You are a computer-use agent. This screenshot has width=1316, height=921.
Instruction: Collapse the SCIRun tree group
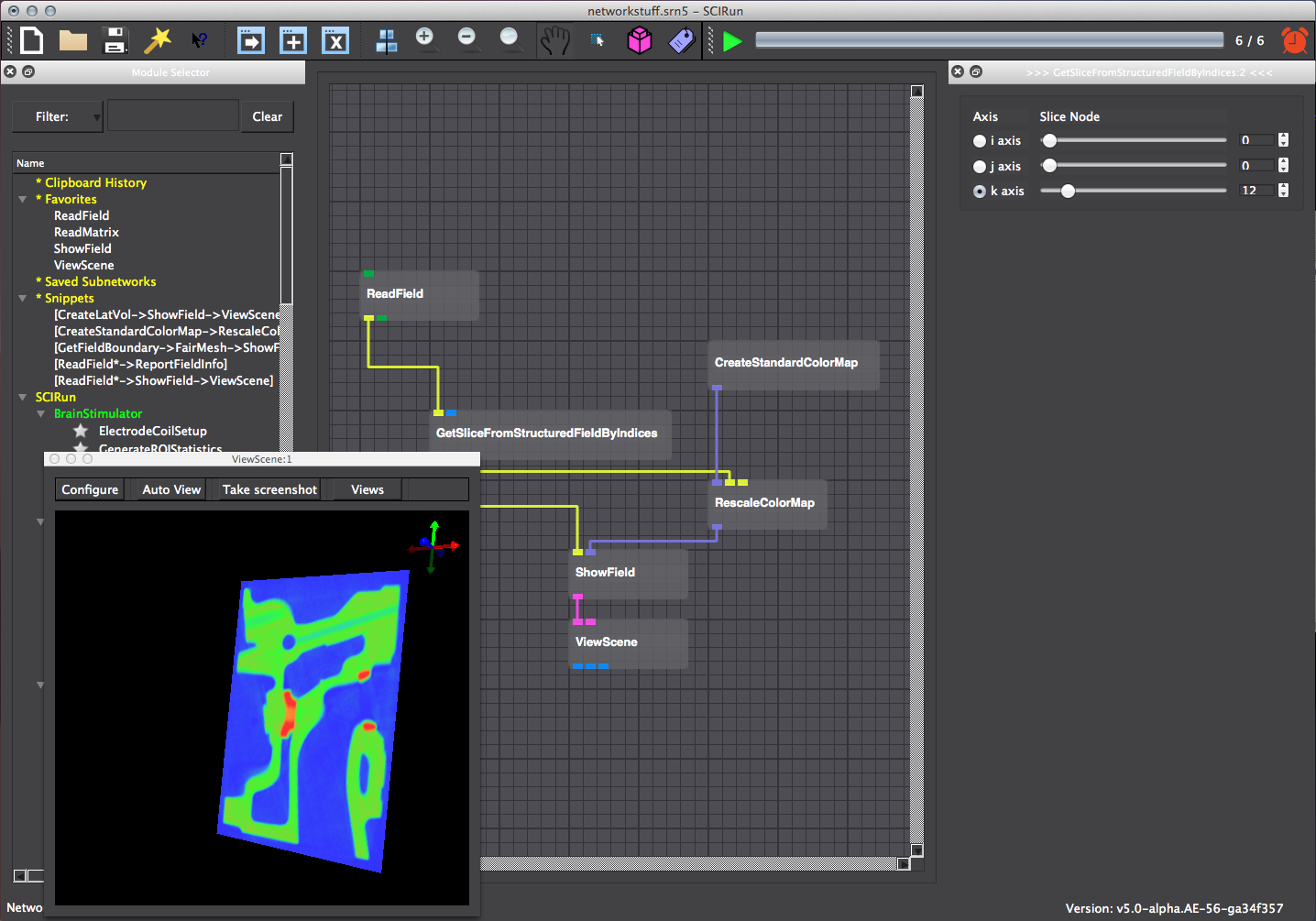pyautogui.click(x=23, y=397)
